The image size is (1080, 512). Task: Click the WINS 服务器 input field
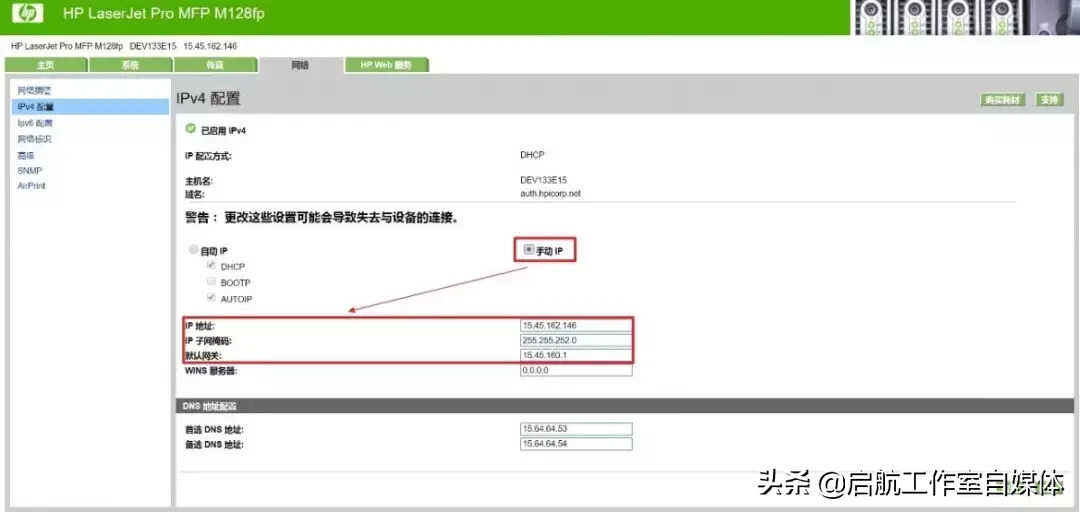pos(576,371)
